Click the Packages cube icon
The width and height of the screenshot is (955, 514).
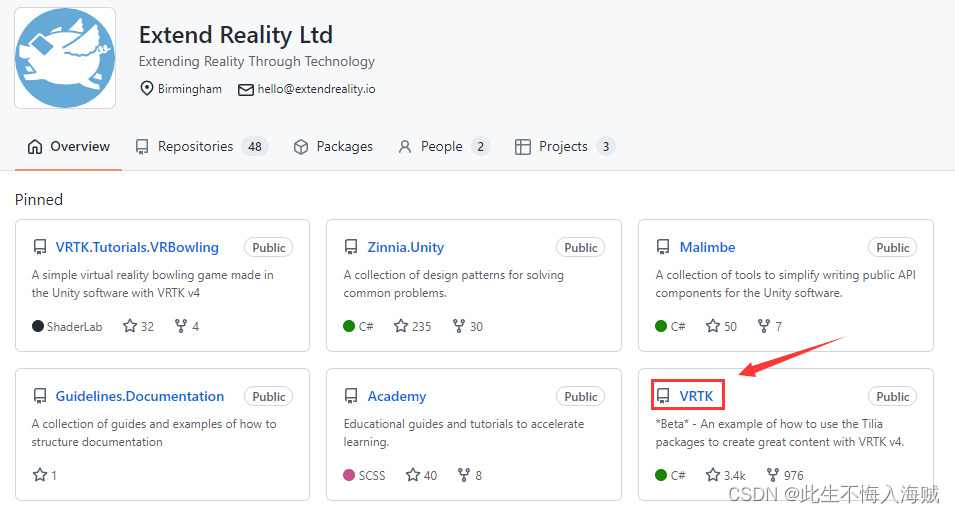coord(301,147)
